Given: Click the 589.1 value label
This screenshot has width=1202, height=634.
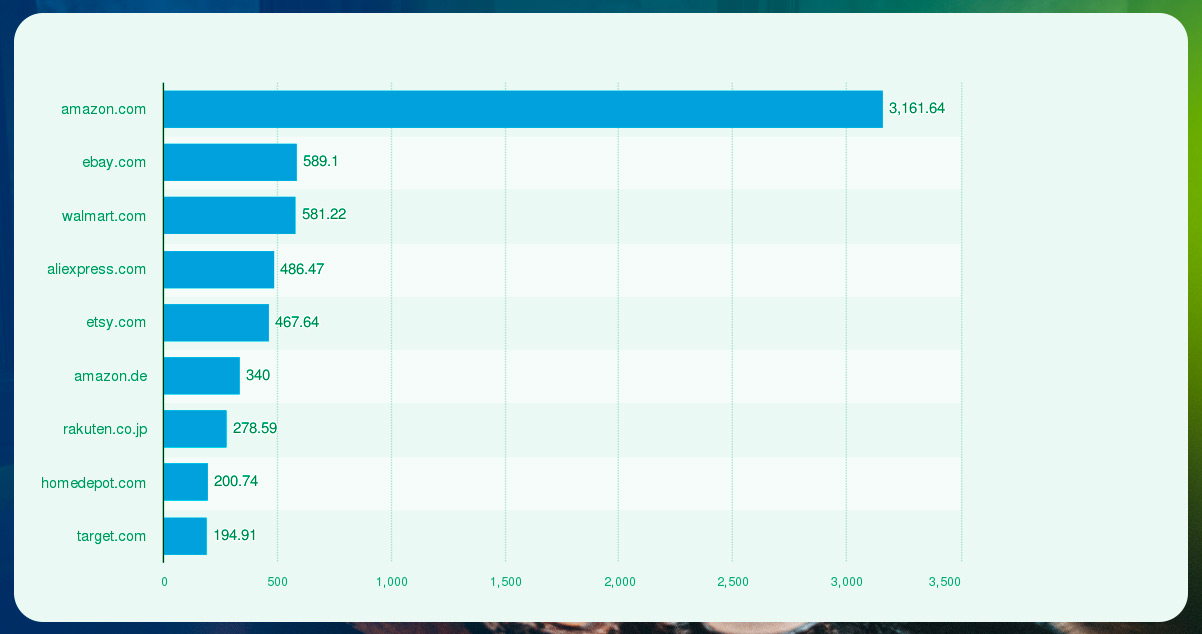Looking at the screenshot, I should tap(321, 161).
